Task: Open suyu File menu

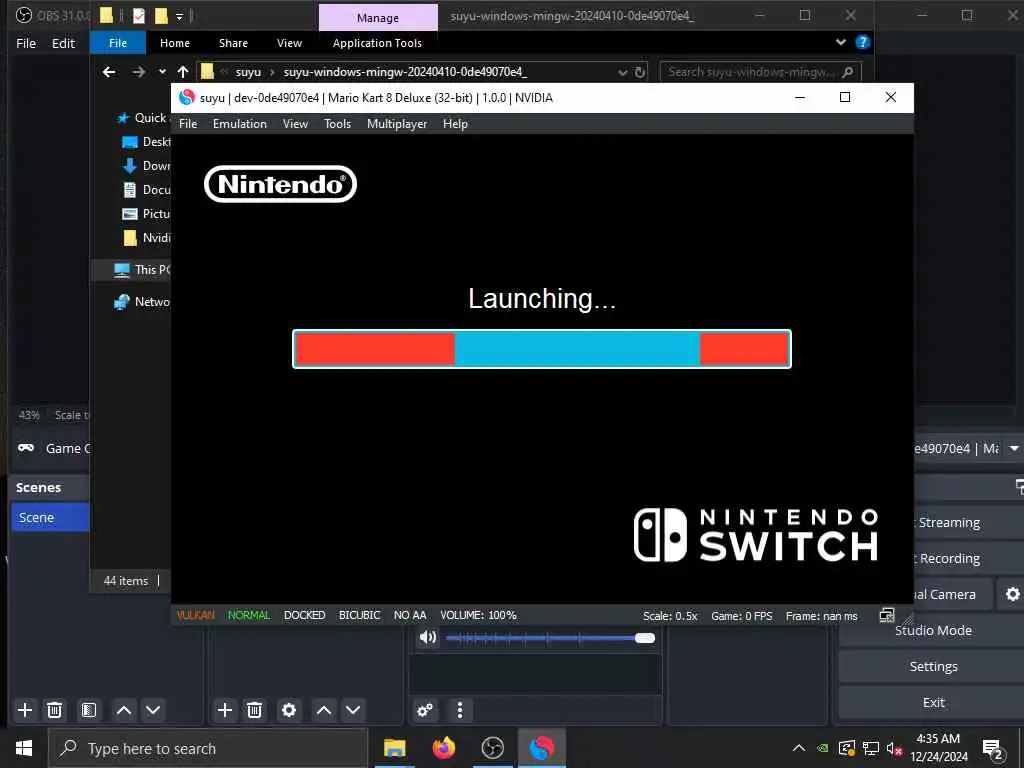Action: (188, 124)
